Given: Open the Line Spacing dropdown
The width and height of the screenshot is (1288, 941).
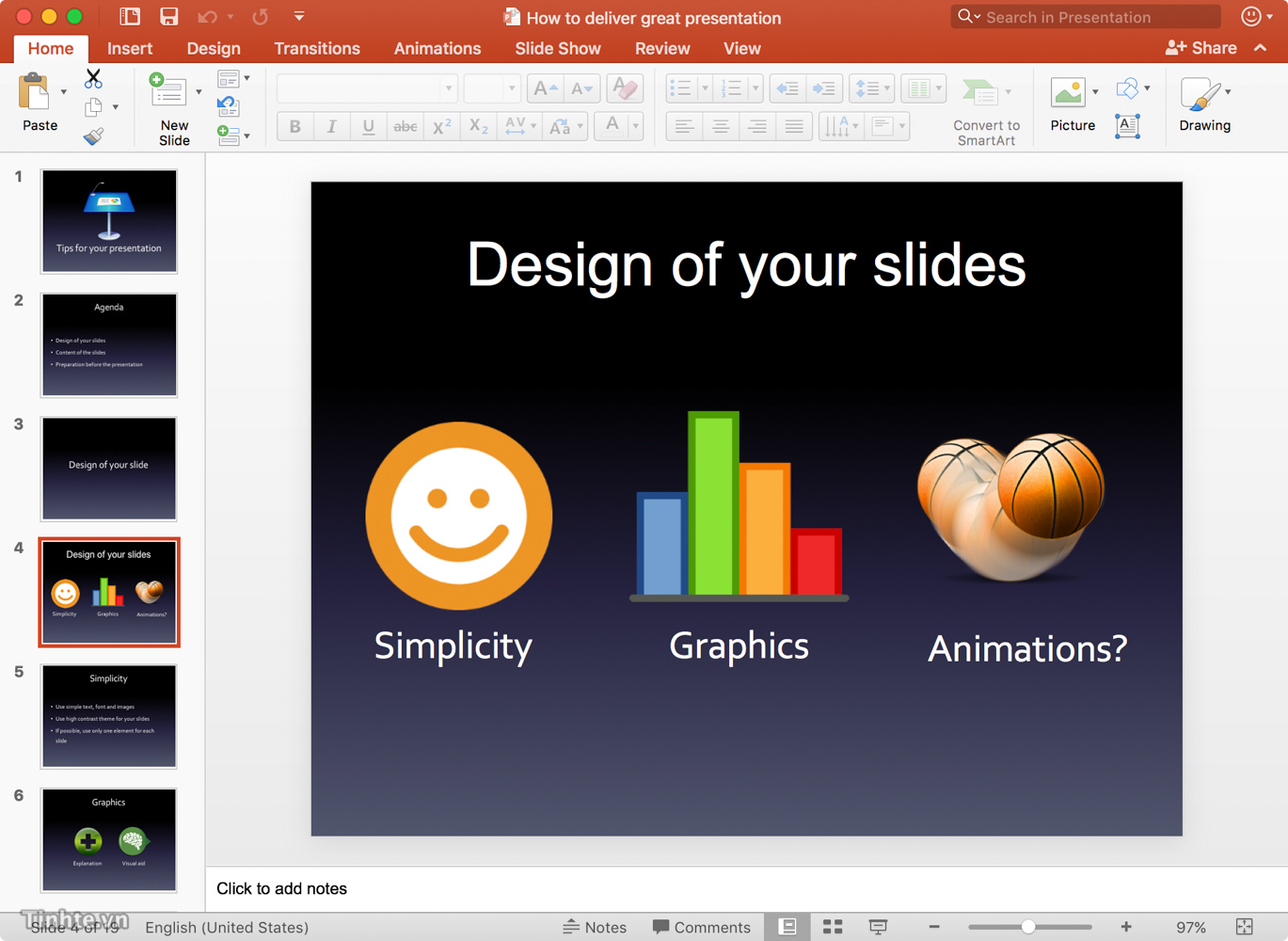Looking at the screenshot, I should (x=871, y=88).
